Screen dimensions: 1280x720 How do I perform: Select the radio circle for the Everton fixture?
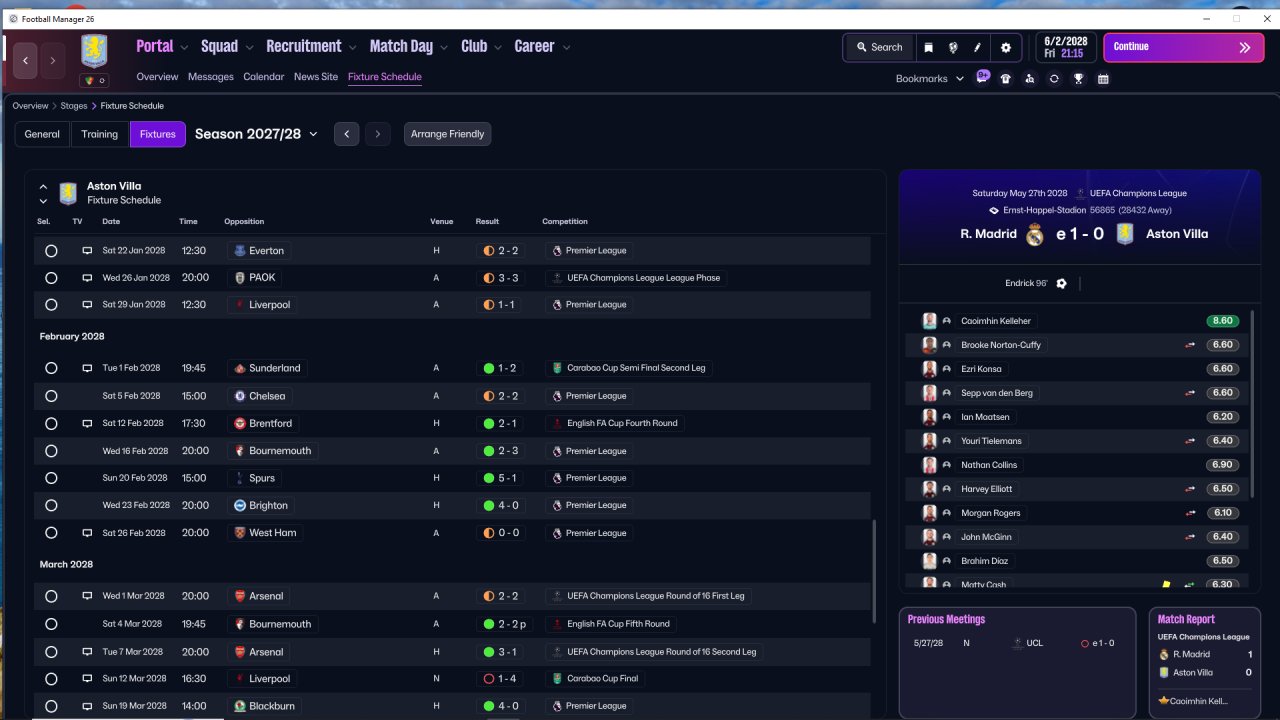pyautogui.click(x=51, y=251)
